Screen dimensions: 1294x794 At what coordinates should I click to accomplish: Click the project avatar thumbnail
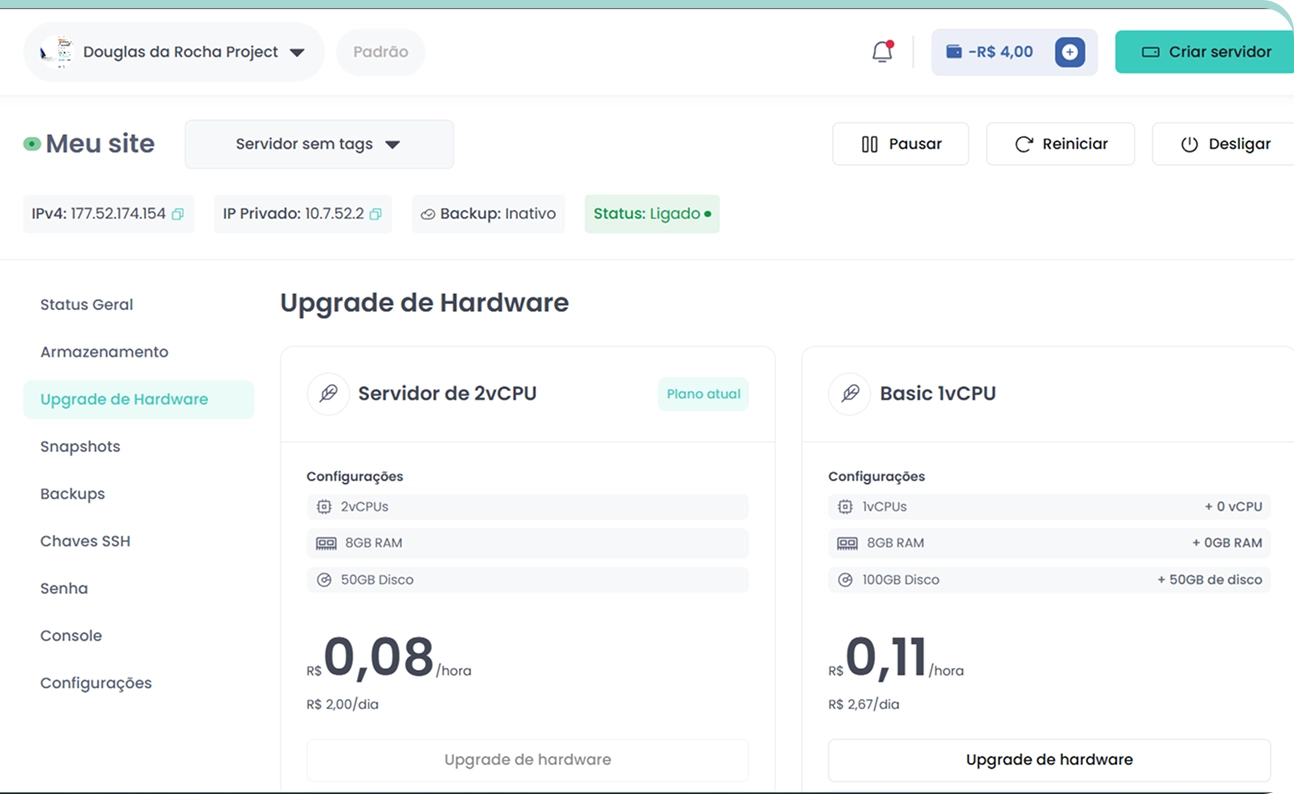[57, 52]
